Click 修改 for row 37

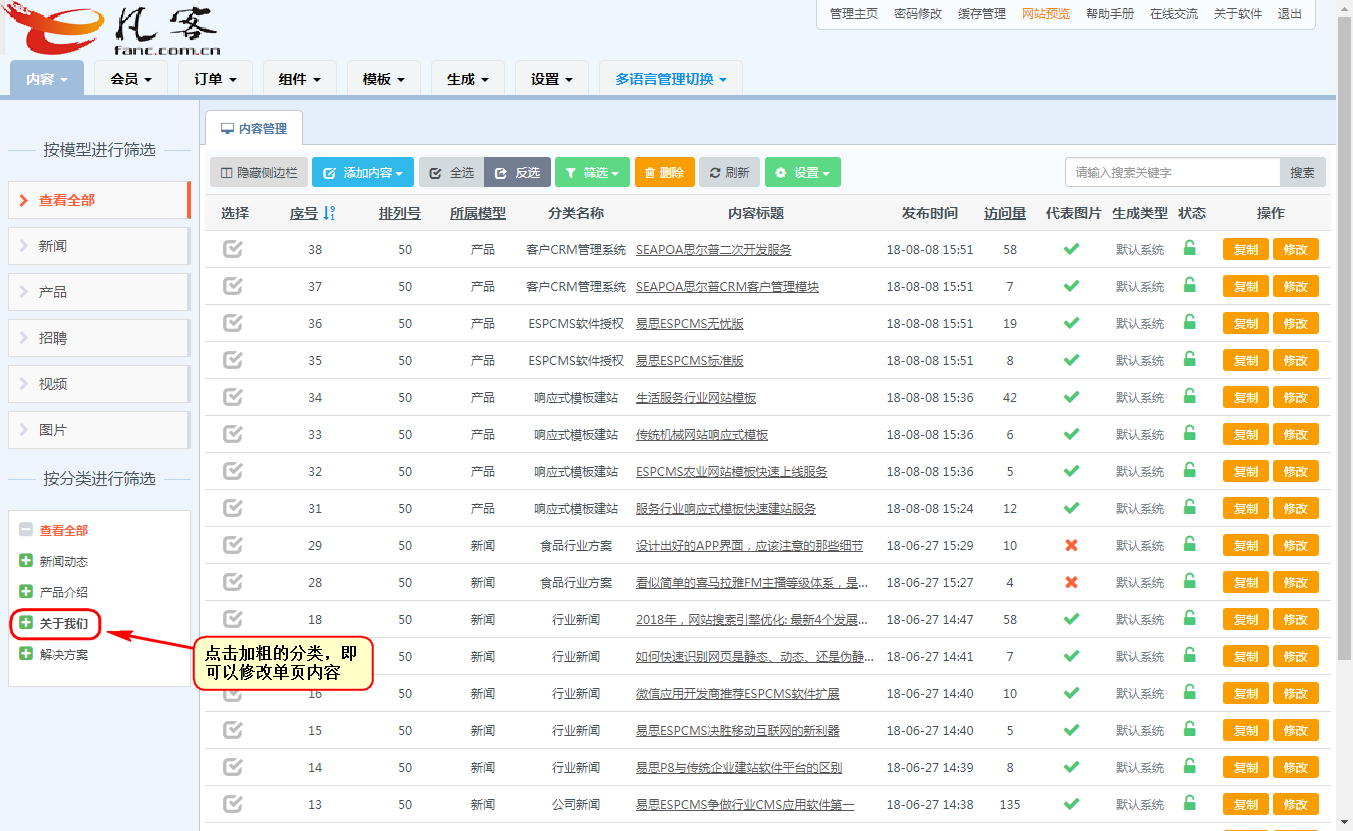point(1296,286)
